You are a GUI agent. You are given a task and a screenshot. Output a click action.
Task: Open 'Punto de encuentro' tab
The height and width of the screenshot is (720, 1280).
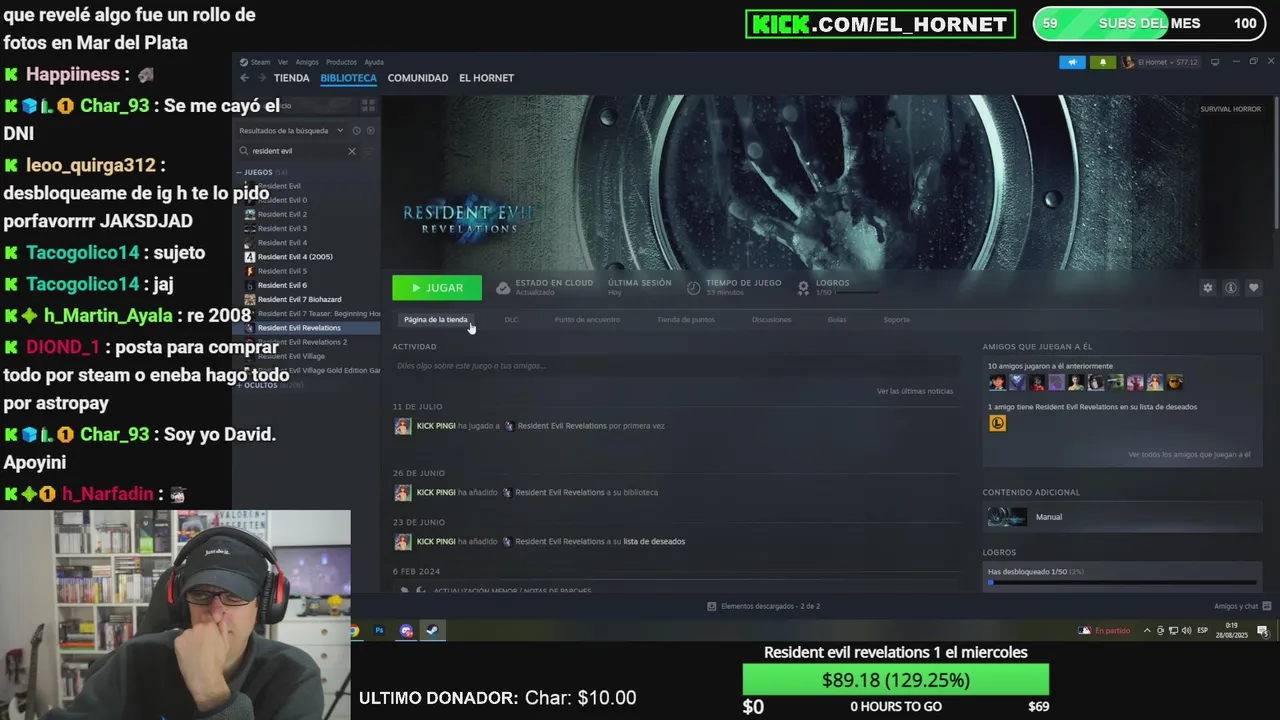pyautogui.click(x=587, y=320)
